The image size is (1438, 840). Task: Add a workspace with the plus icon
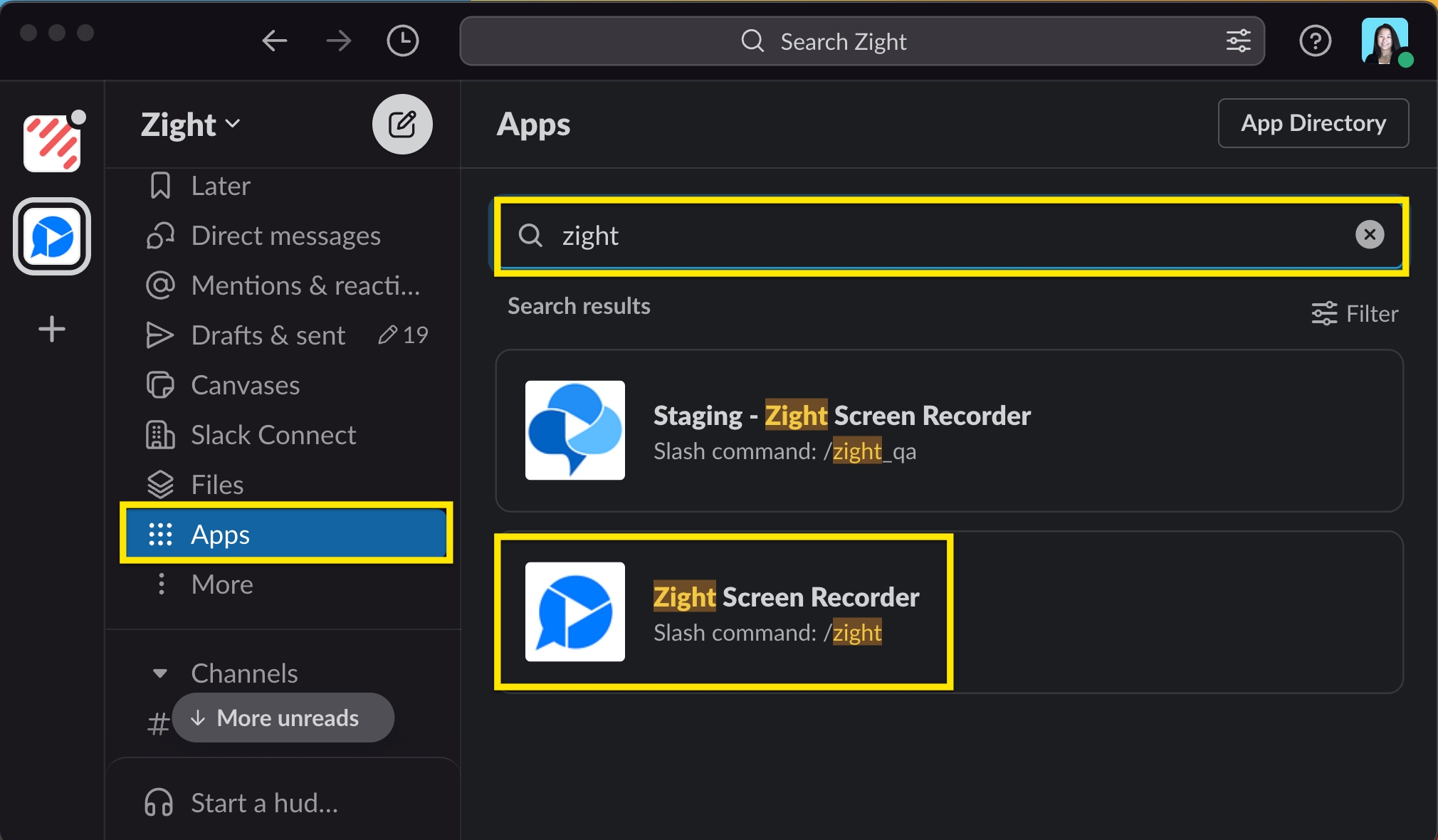tap(52, 329)
